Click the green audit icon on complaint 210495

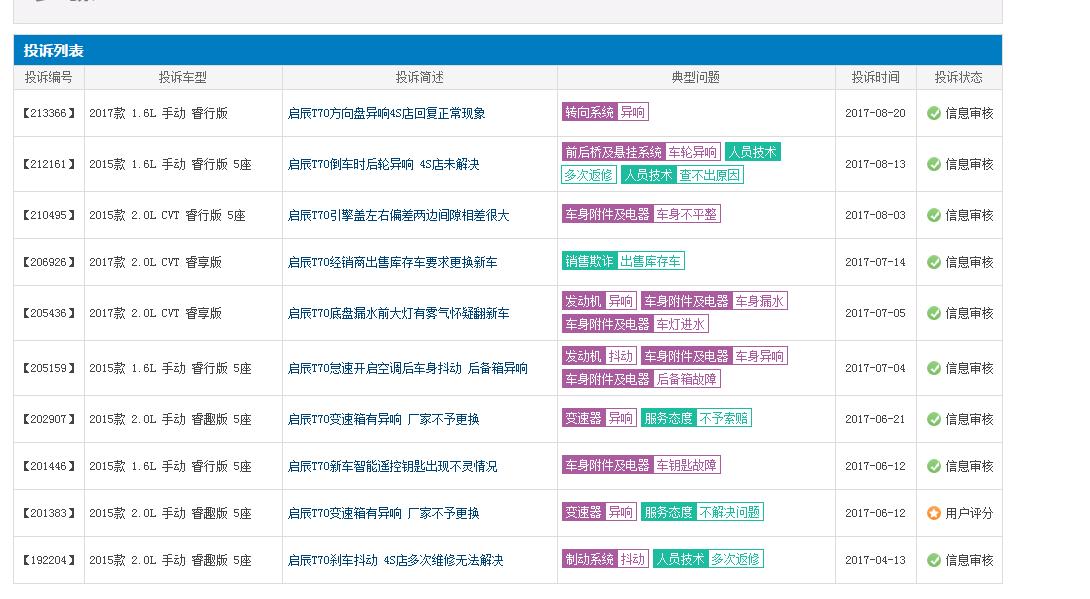[x=931, y=213]
